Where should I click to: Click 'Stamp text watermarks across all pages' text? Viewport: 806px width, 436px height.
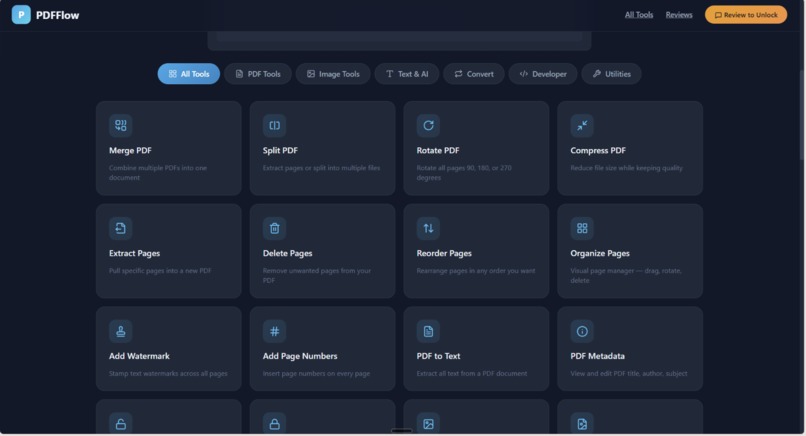coord(168,374)
